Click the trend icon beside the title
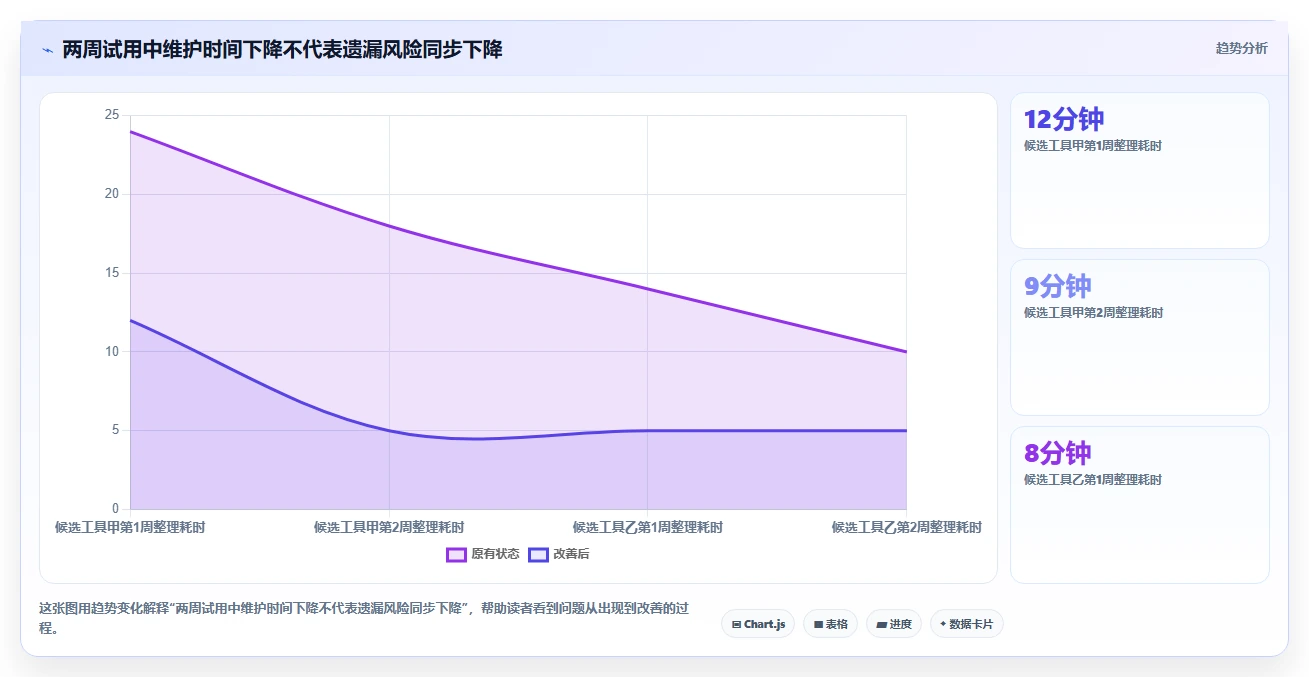This screenshot has height=677, width=1309. [47, 49]
